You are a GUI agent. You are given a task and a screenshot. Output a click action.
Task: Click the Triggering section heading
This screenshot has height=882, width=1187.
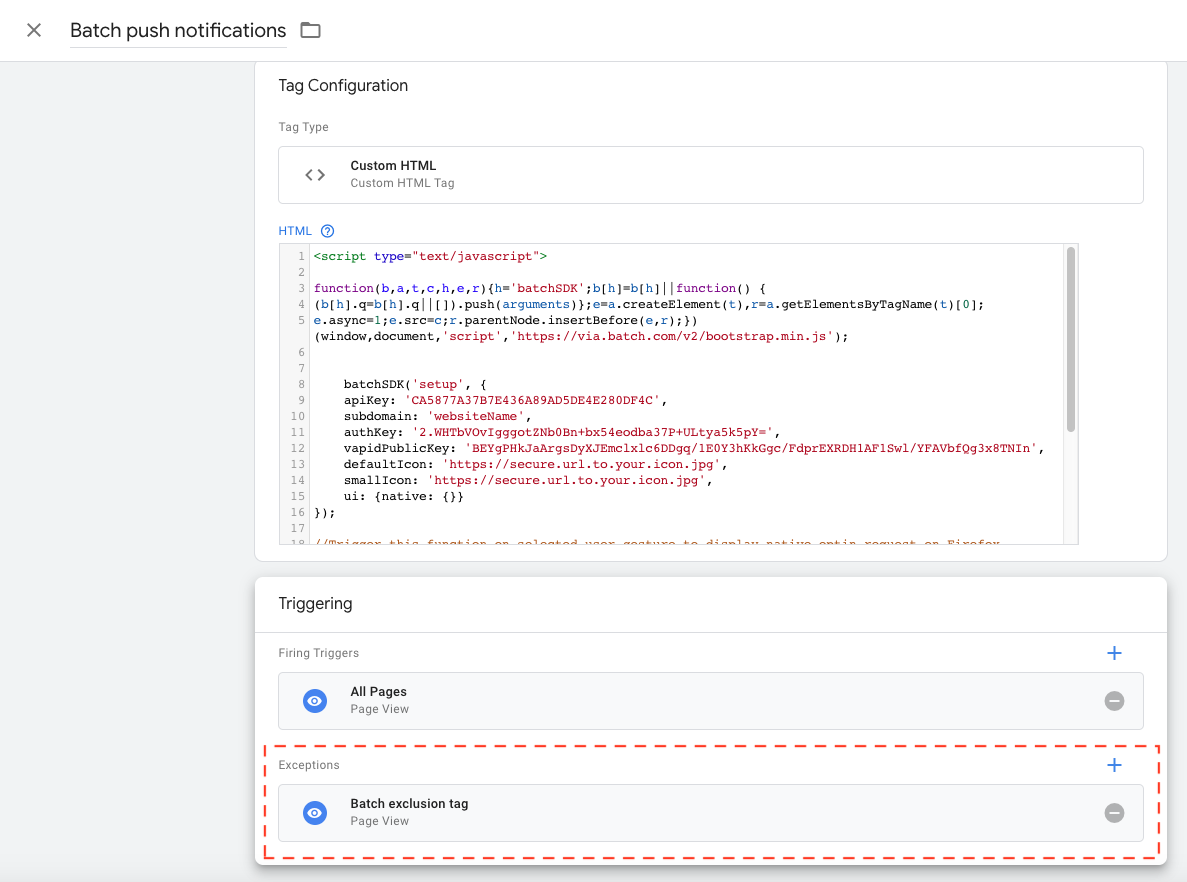tap(315, 603)
